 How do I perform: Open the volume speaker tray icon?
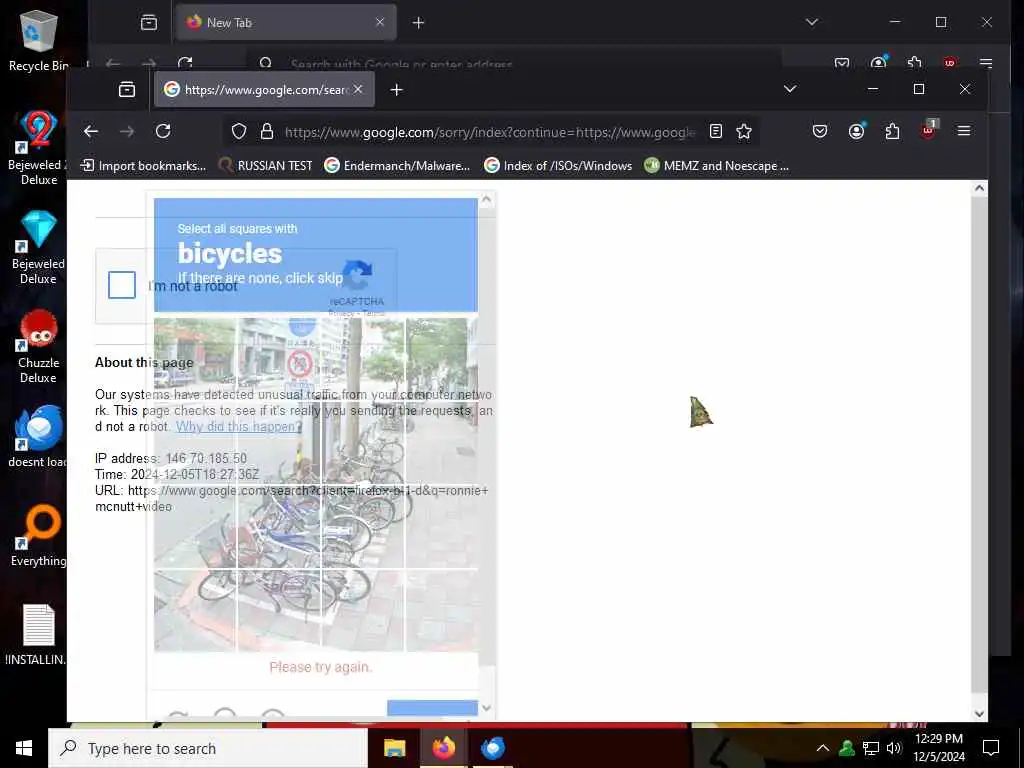894,748
